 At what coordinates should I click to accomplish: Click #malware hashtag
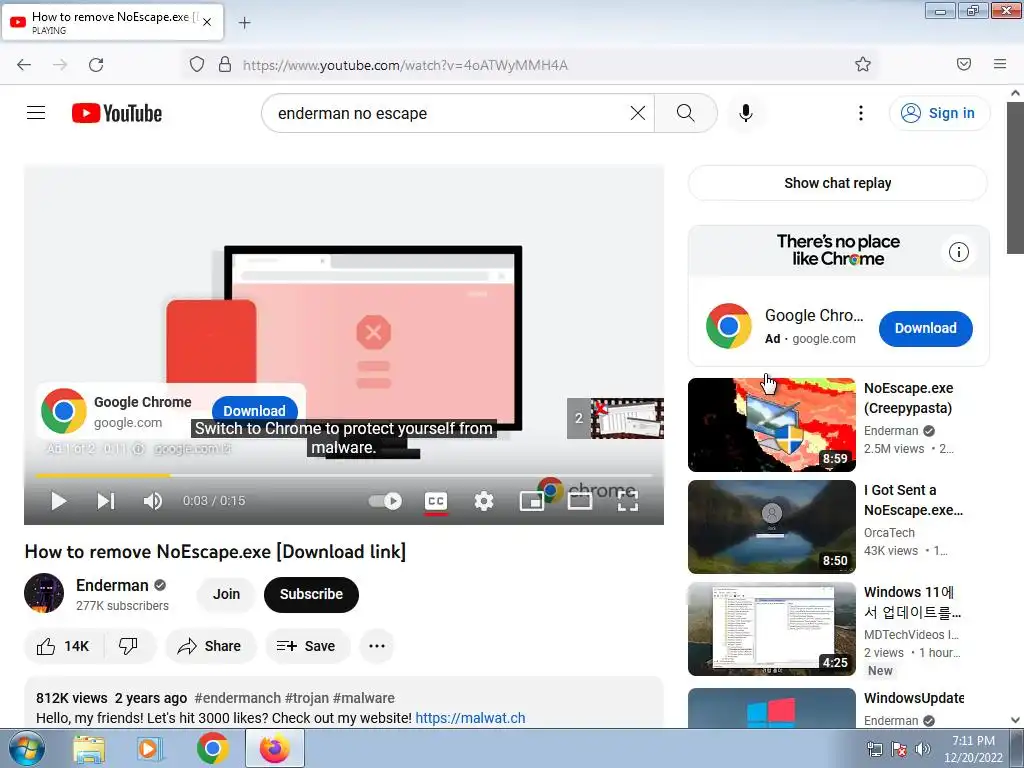363,698
